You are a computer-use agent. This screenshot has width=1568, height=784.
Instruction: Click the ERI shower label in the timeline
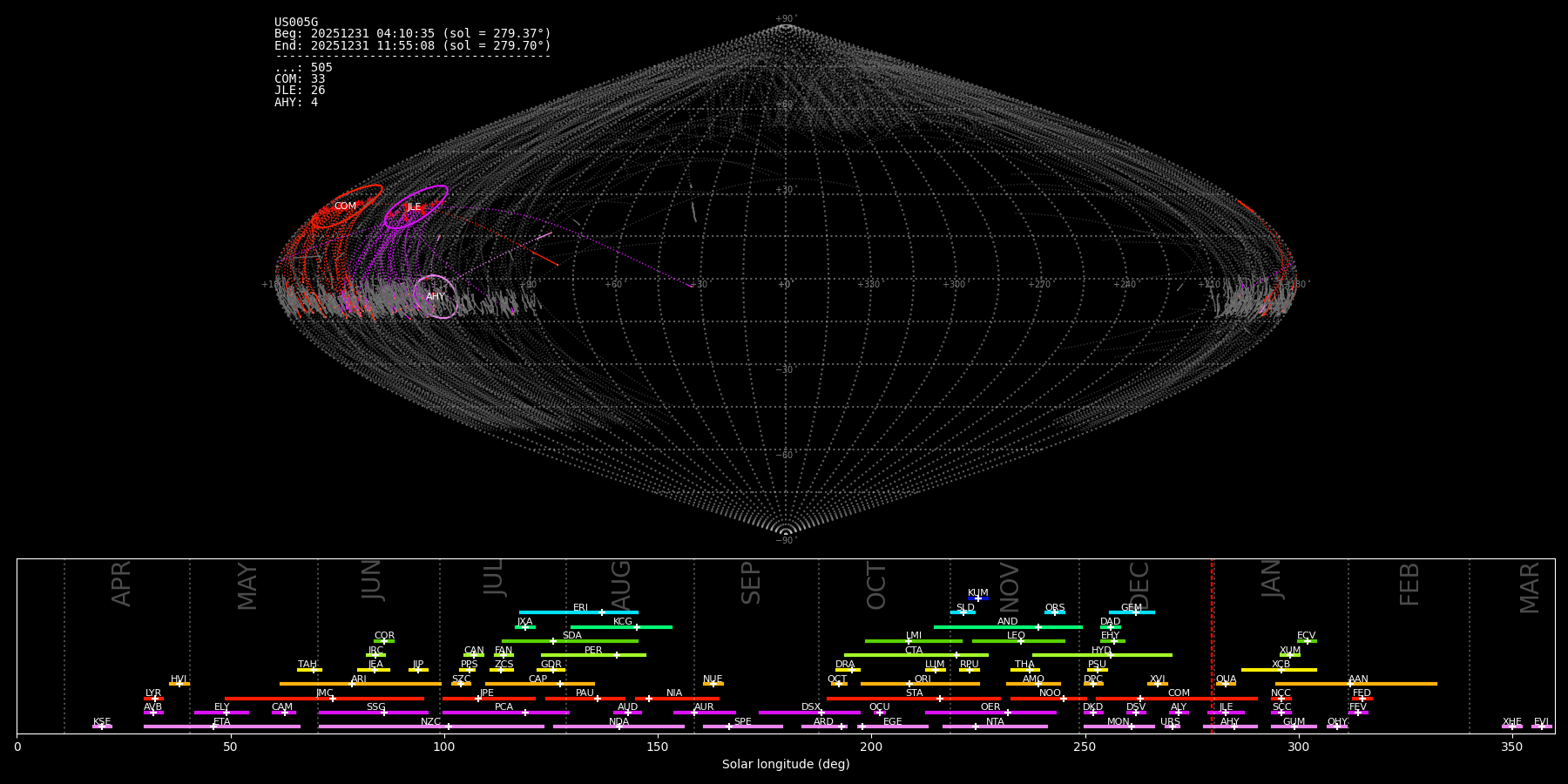click(x=581, y=608)
